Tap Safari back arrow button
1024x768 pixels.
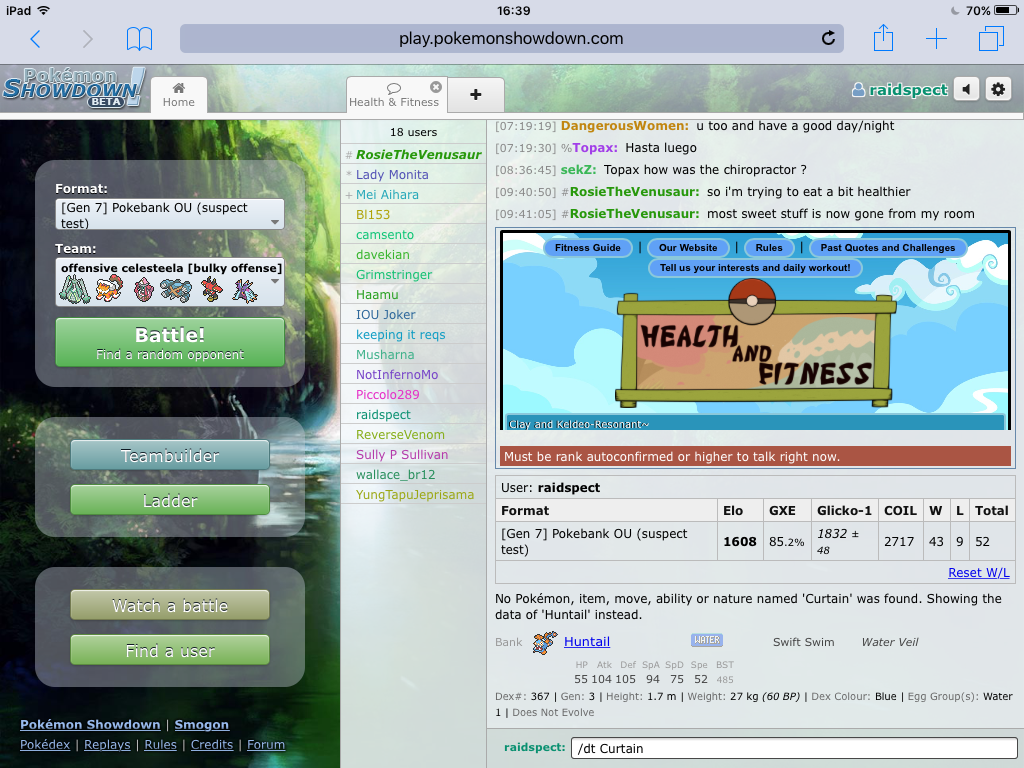35,39
